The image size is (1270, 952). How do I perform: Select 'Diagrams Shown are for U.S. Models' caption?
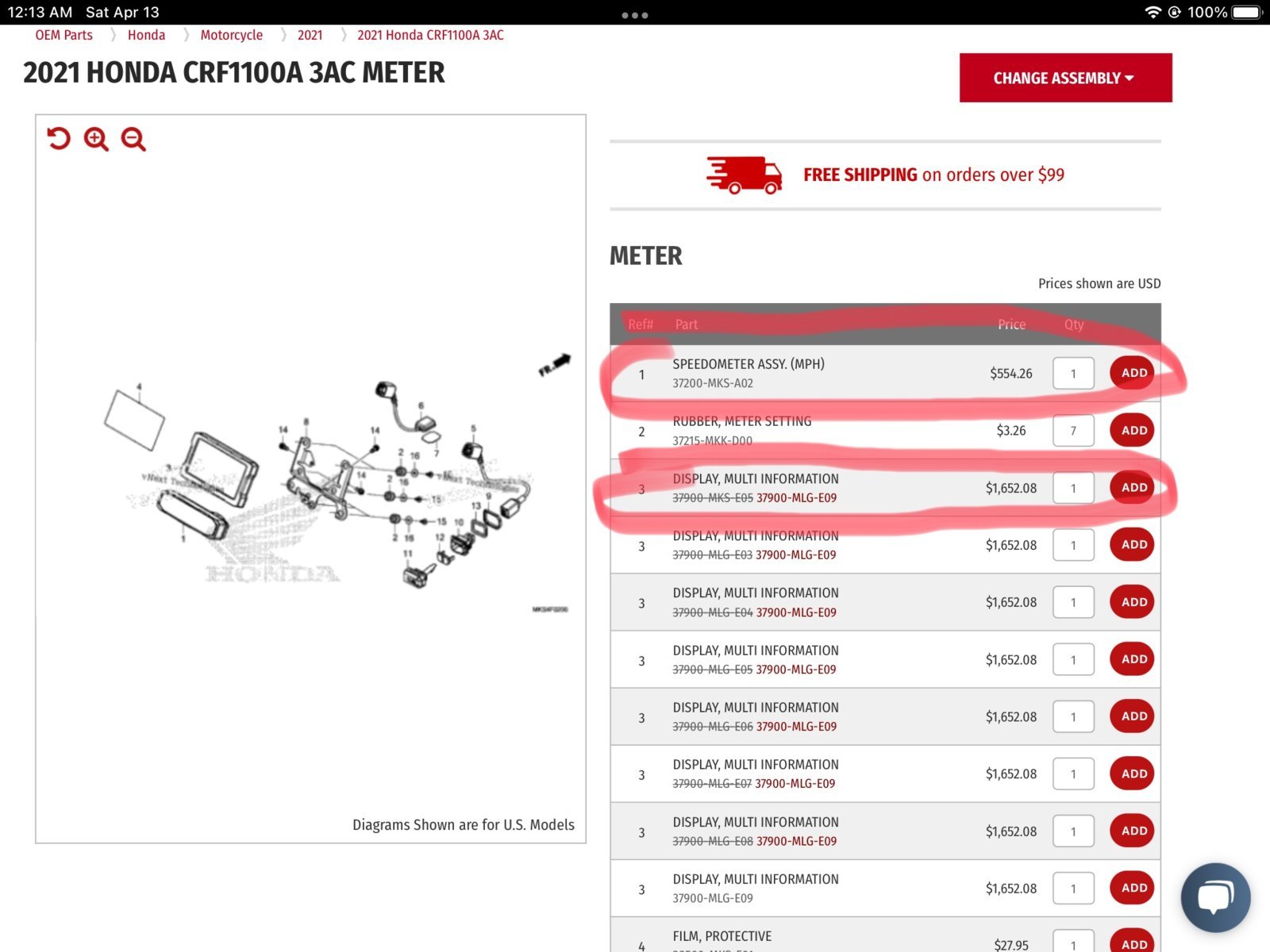coord(464,825)
